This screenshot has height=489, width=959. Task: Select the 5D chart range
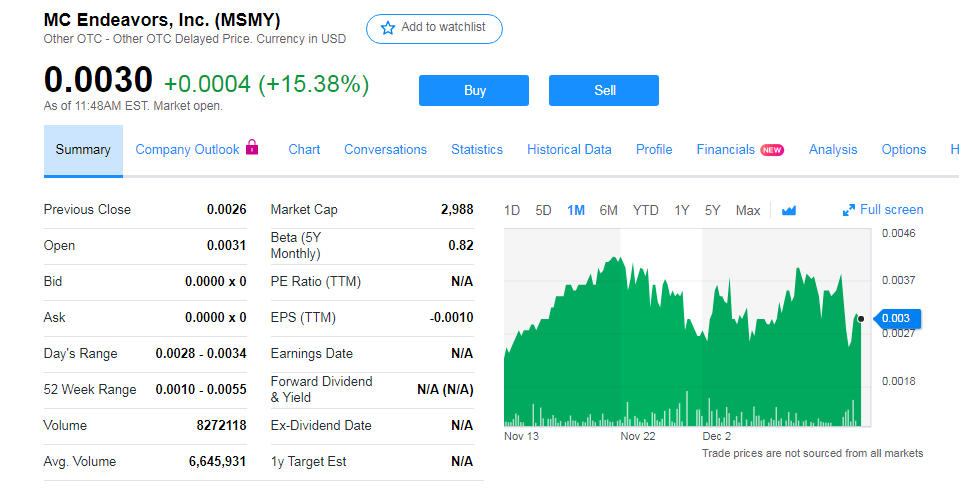[543, 210]
